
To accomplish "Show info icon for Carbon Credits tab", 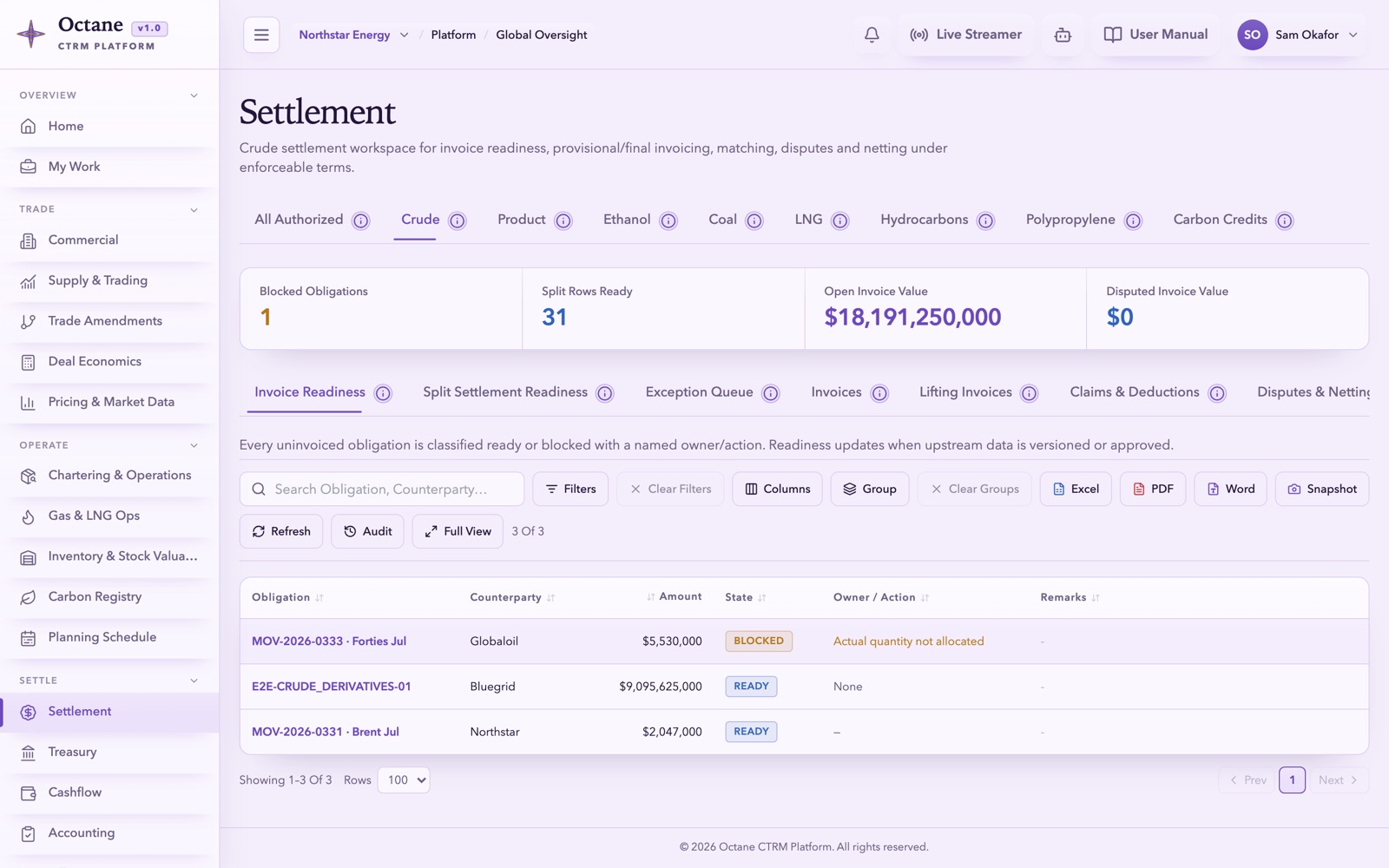I will (x=1285, y=220).
